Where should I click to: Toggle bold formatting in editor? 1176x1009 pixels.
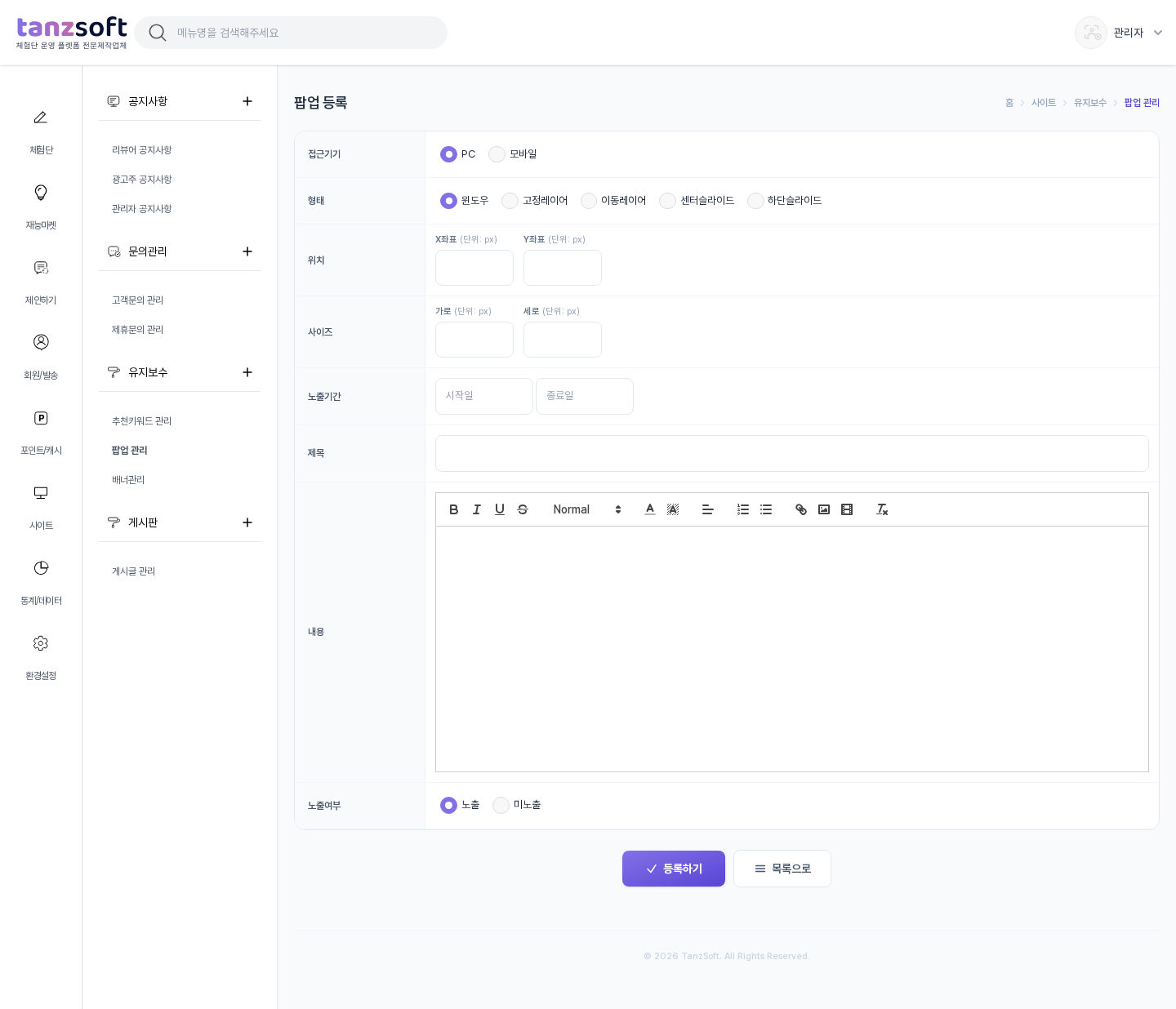coord(454,509)
